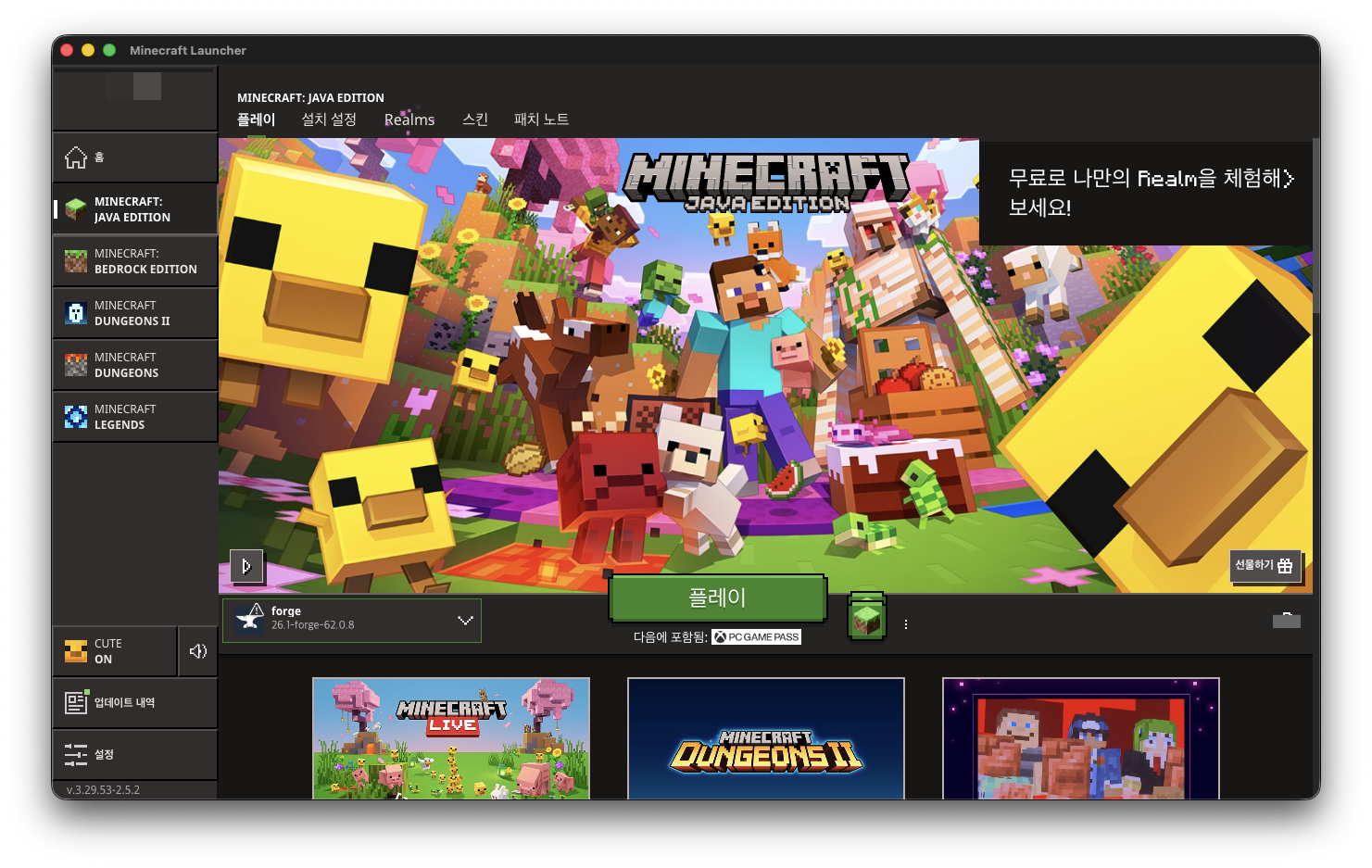The width and height of the screenshot is (1372, 868).
Task: Toggle the CUTE ON theme switch
Action: [x=115, y=651]
